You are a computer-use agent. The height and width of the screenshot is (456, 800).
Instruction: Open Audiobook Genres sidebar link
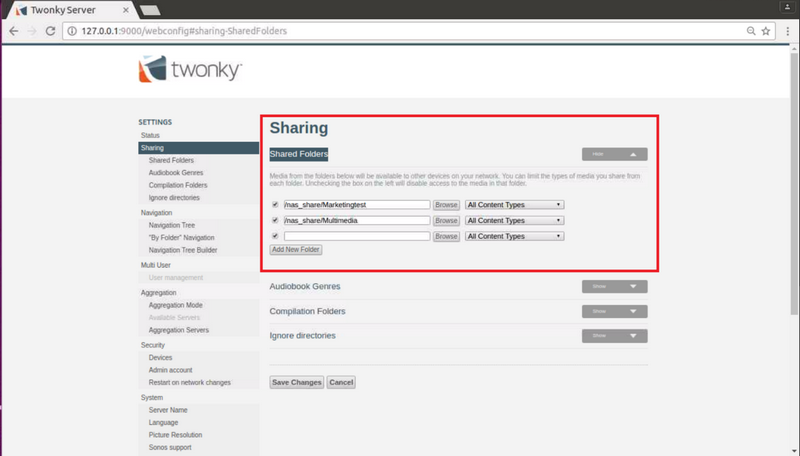(x=176, y=172)
